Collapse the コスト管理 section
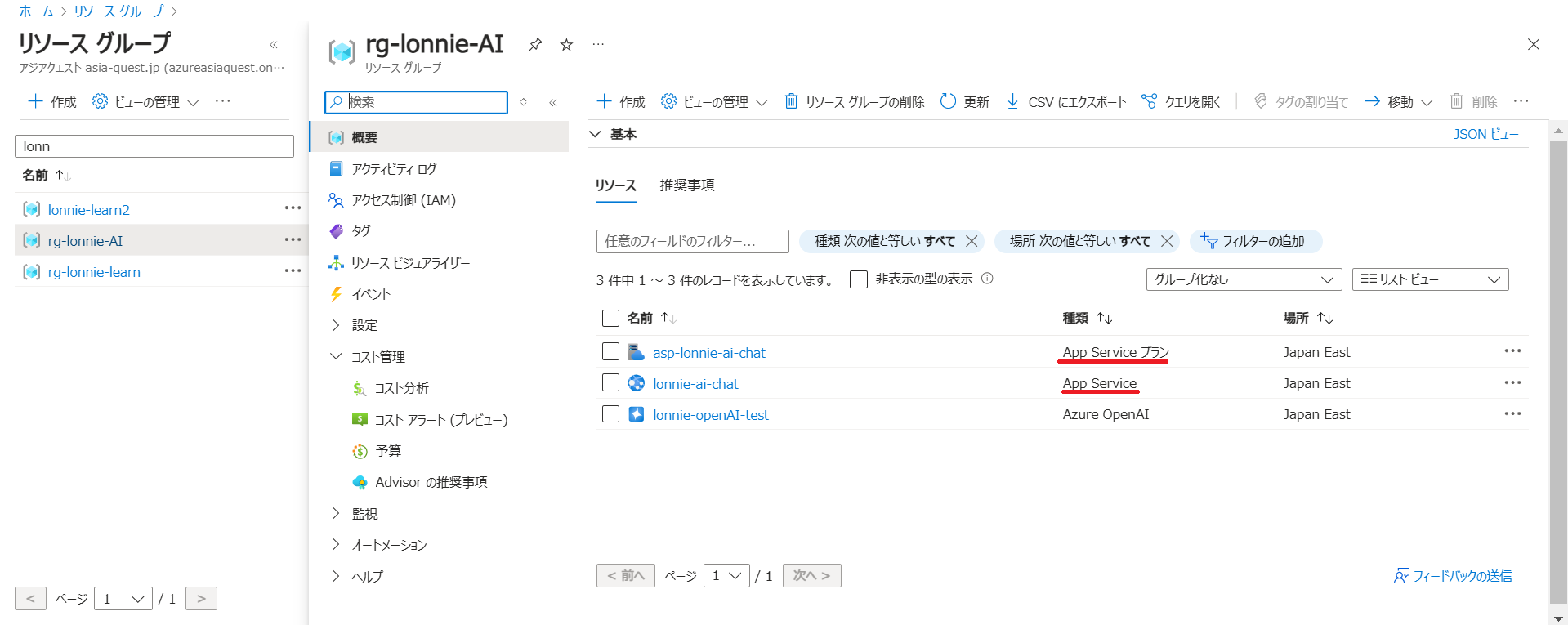1568x625 pixels. pos(367,357)
